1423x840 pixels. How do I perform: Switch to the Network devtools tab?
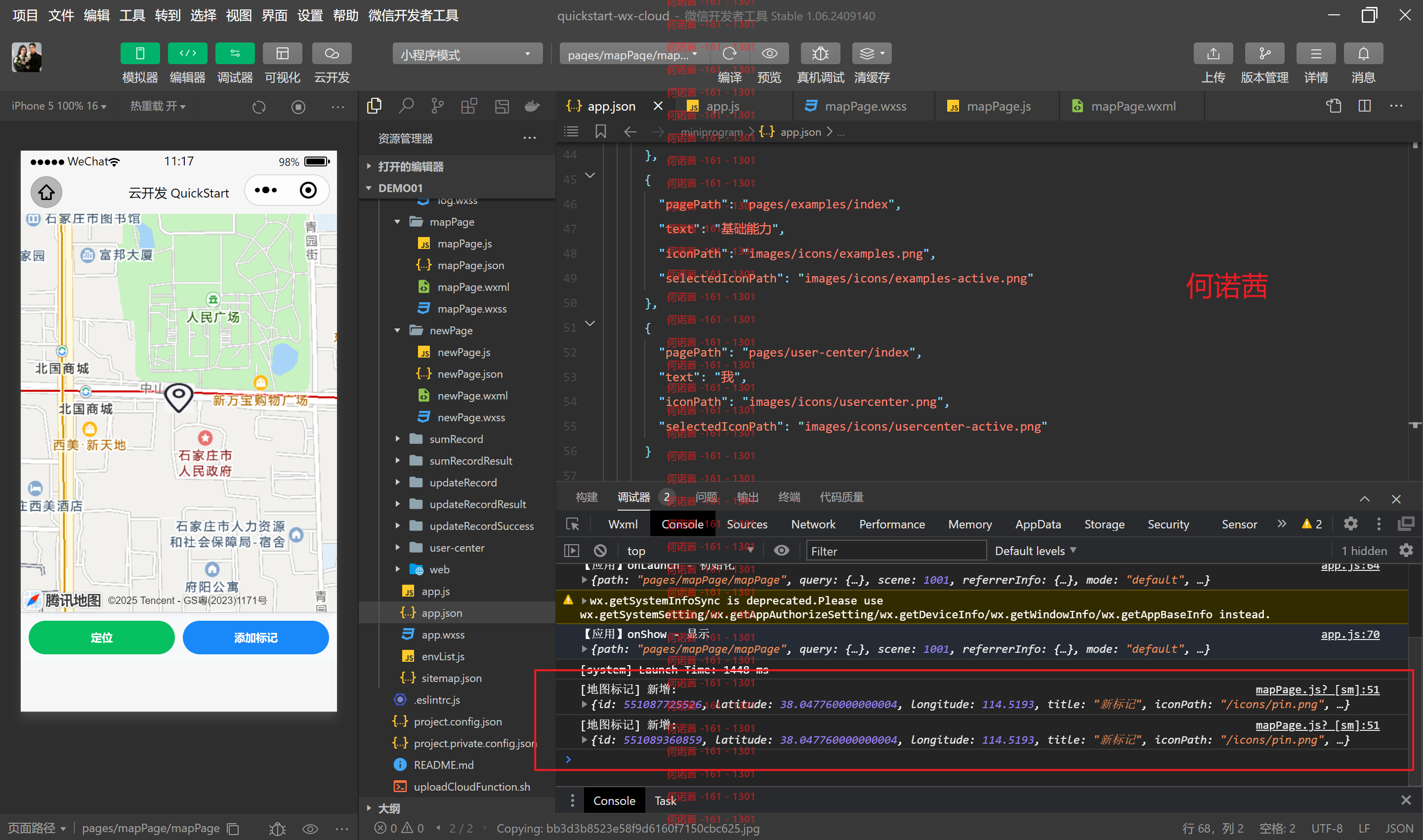coord(813,524)
